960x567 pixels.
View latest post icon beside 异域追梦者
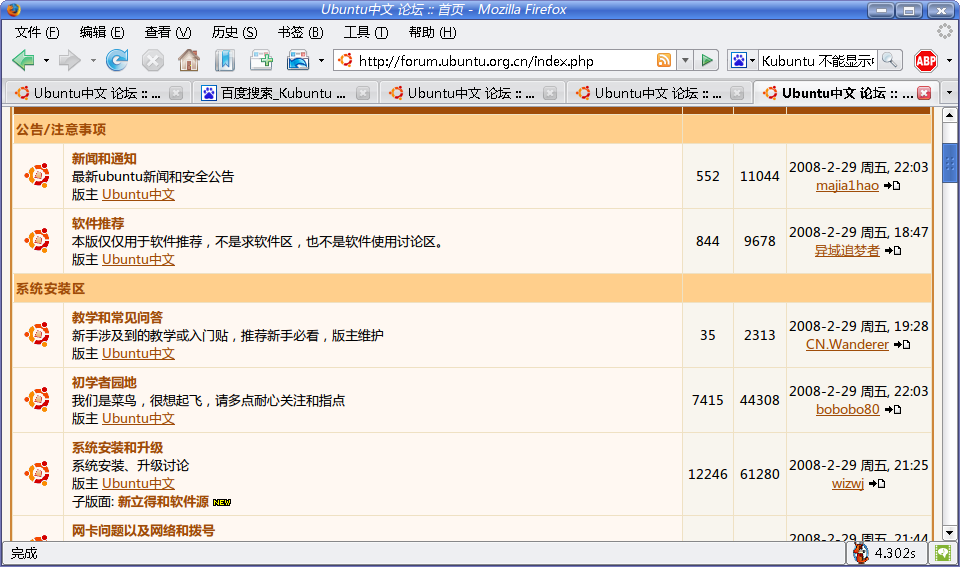pos(893,250)
